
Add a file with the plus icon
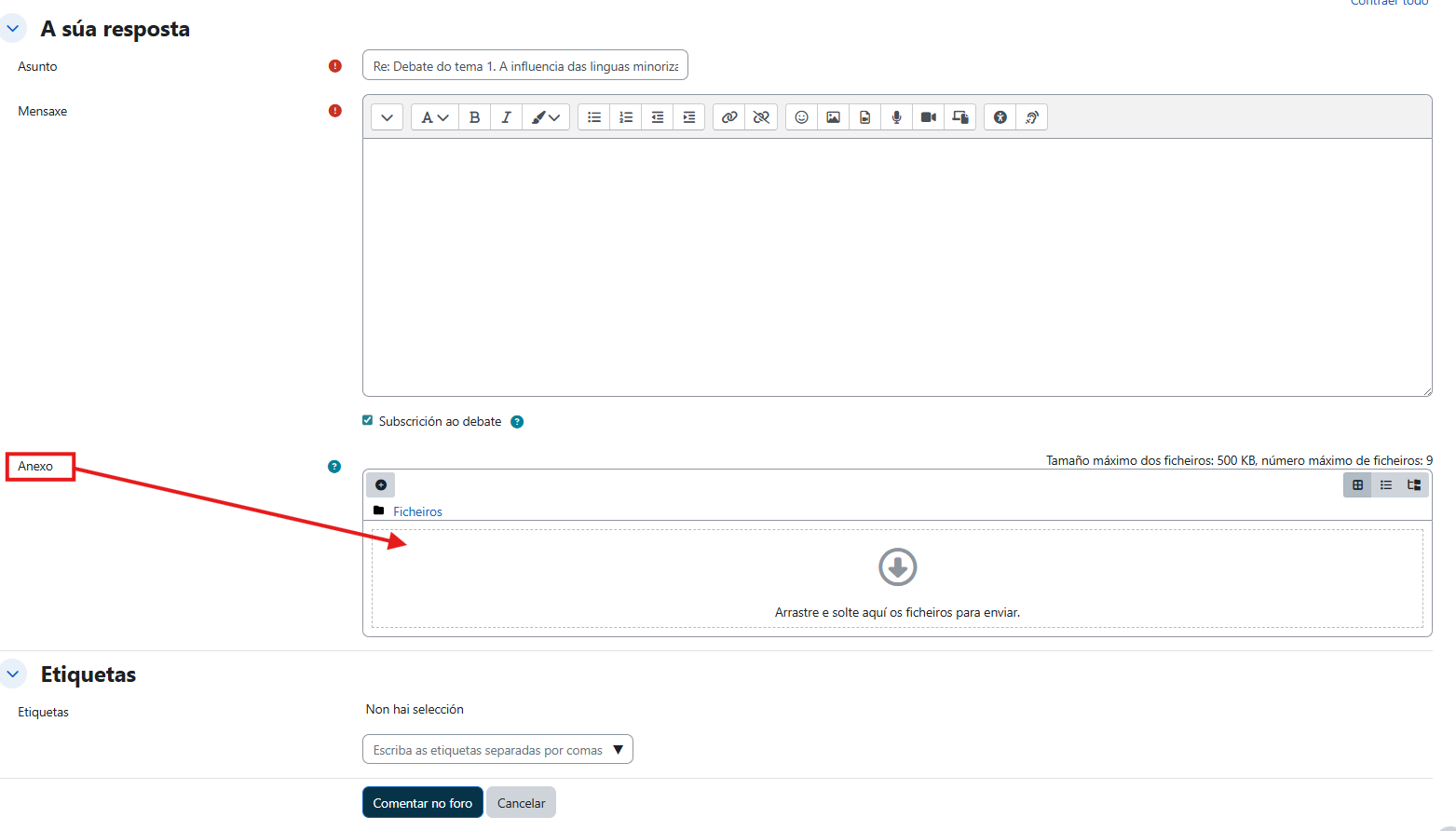click(x=381, y=484)
